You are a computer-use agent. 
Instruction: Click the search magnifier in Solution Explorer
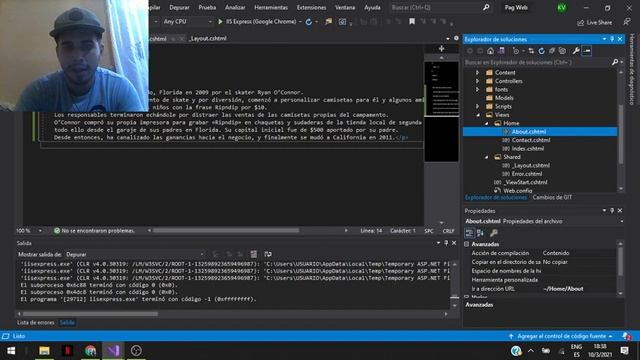(x=615, y=62)
